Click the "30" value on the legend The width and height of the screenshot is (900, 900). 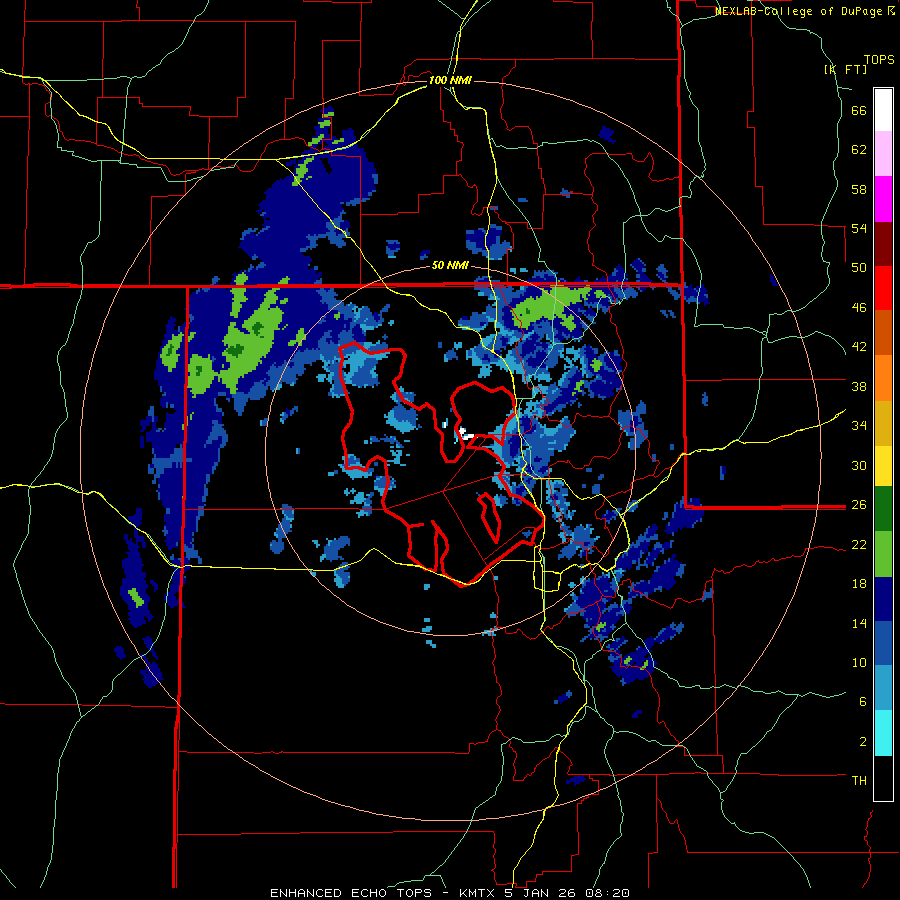click(x=859, y=465)
